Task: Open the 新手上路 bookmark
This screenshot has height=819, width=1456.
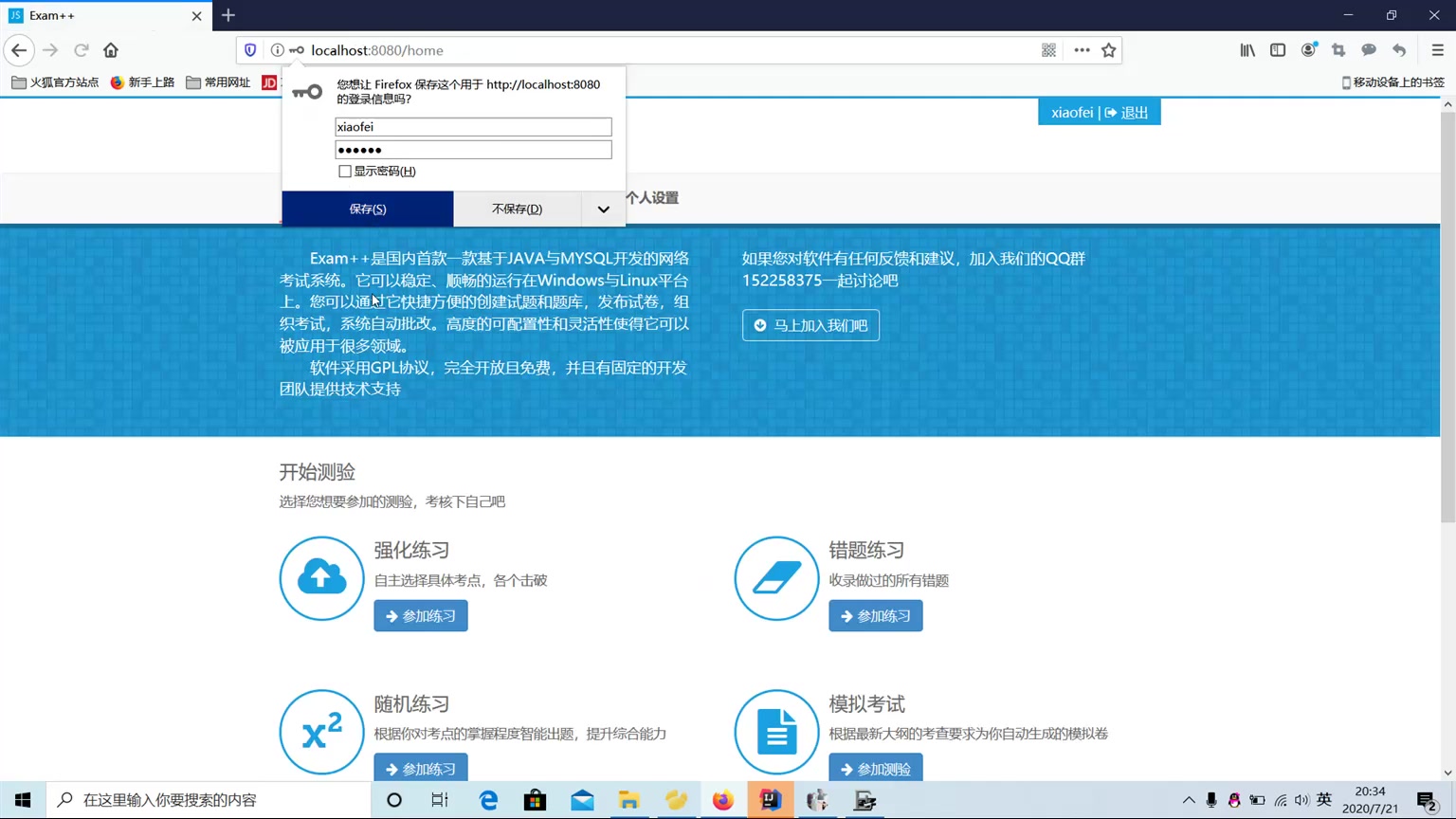Action: coord(142,82)
